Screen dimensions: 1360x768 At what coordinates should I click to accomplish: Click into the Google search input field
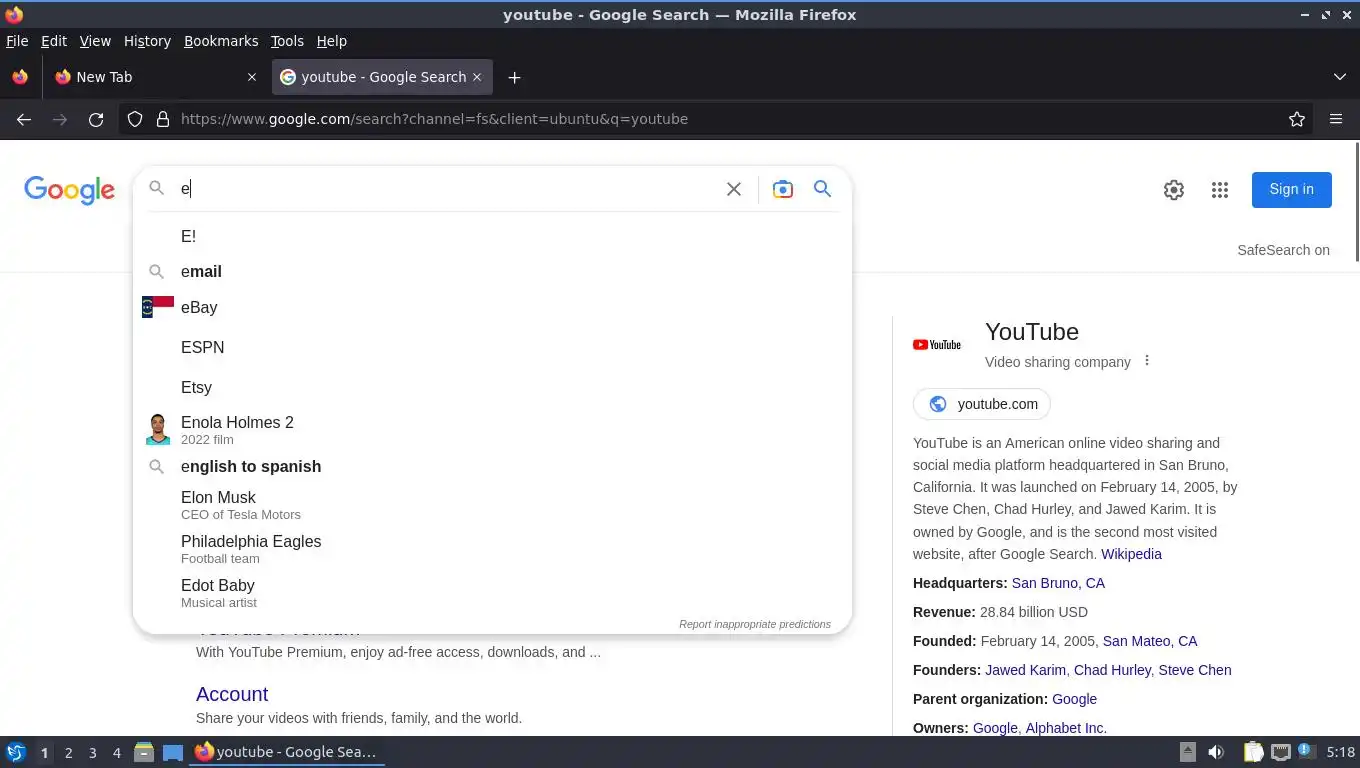445,189
